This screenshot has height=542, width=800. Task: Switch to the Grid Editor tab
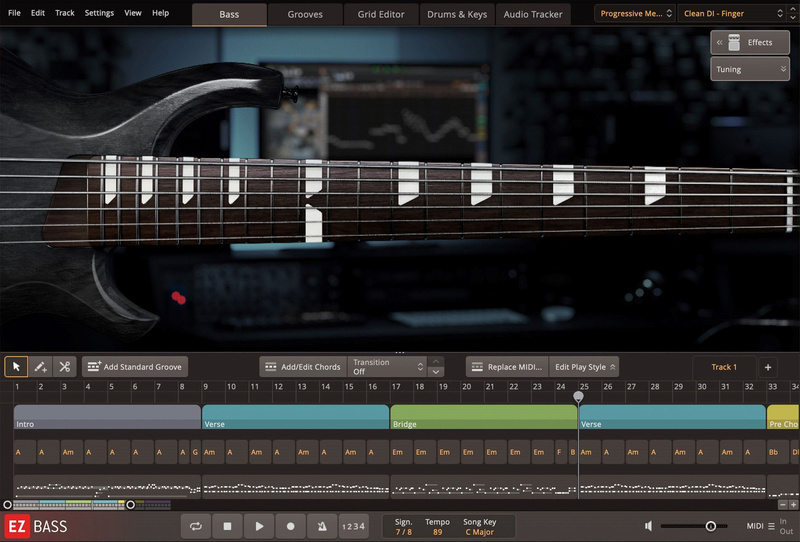point(381,14)
